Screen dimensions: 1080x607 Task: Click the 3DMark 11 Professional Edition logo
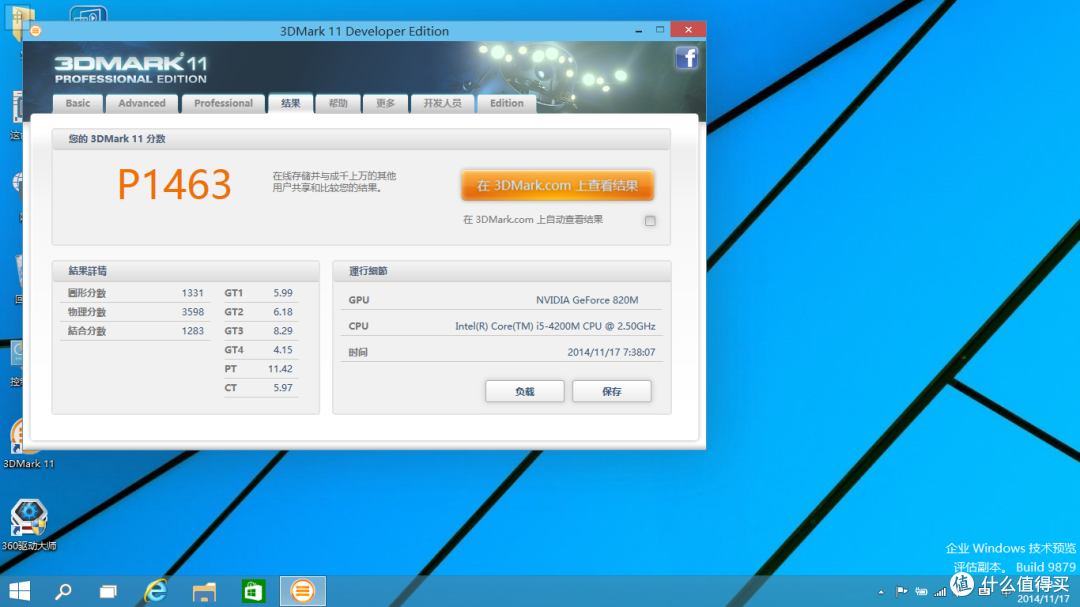[131, 69]
